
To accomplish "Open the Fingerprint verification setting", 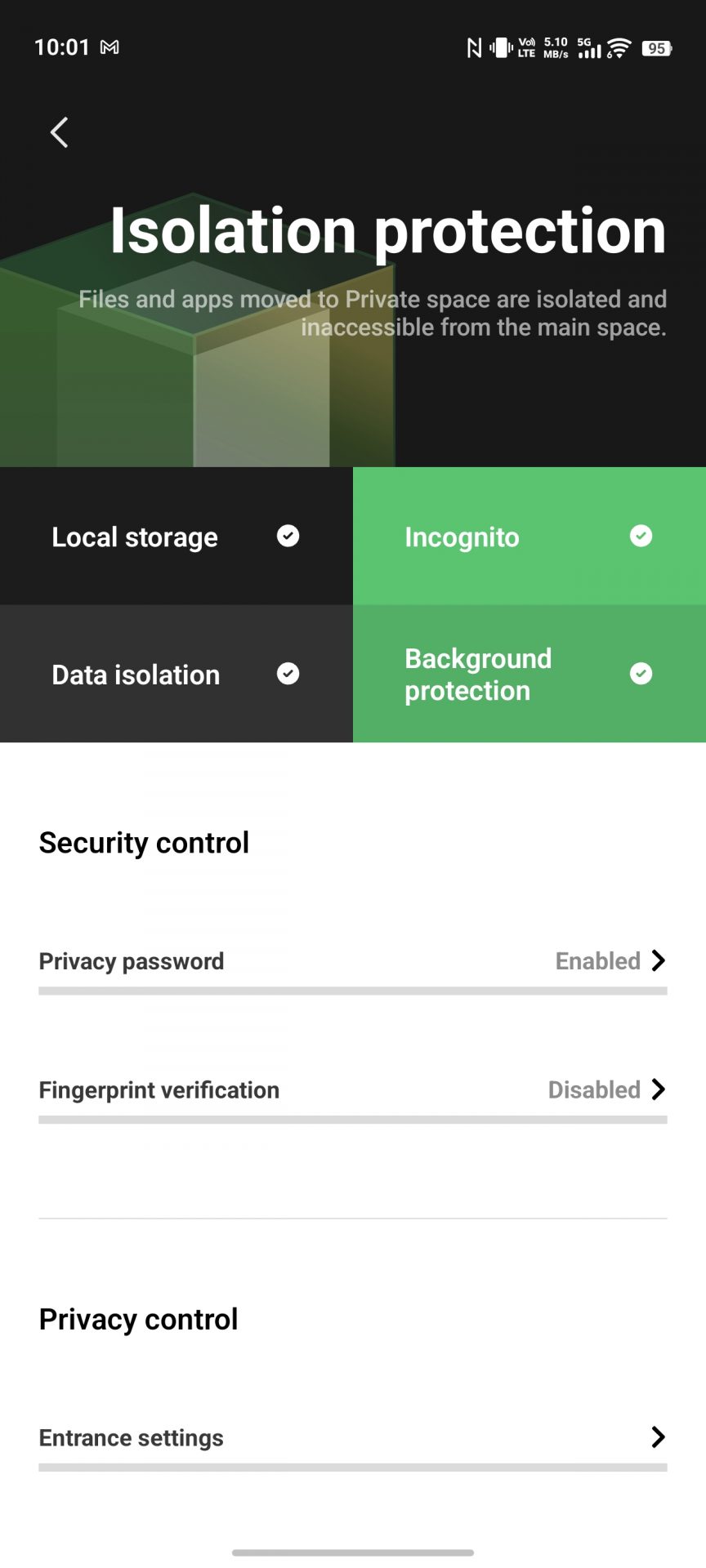I will [x=159, y=1090].
